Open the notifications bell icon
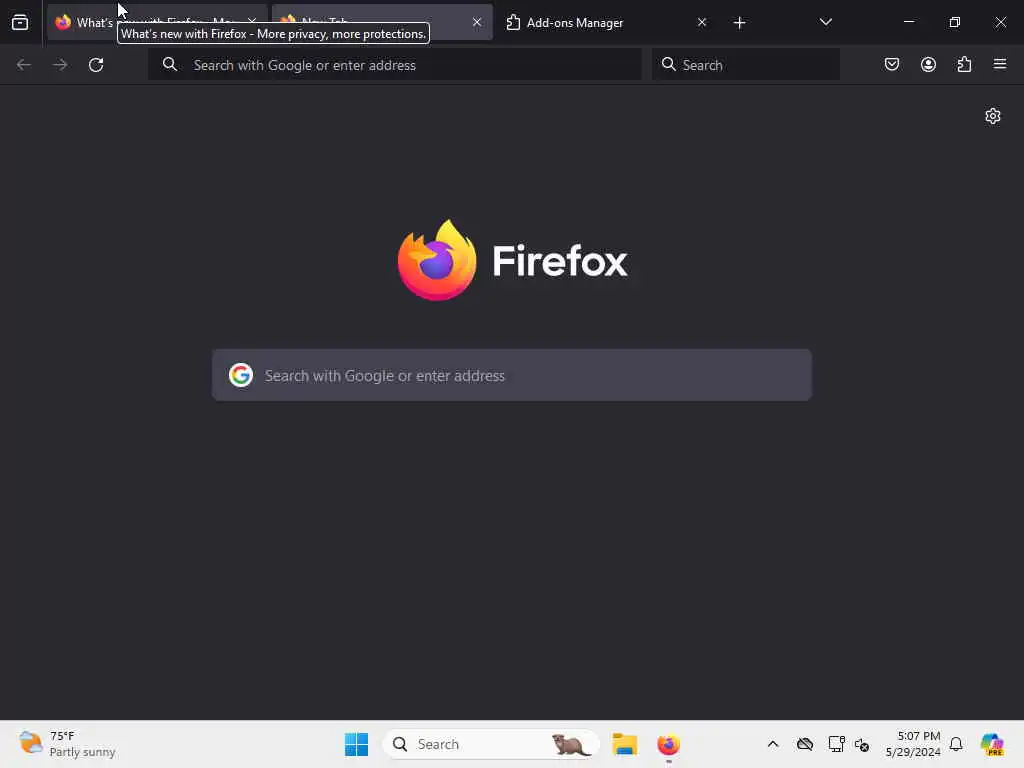The image size is (1024, 768). (956, 744)
